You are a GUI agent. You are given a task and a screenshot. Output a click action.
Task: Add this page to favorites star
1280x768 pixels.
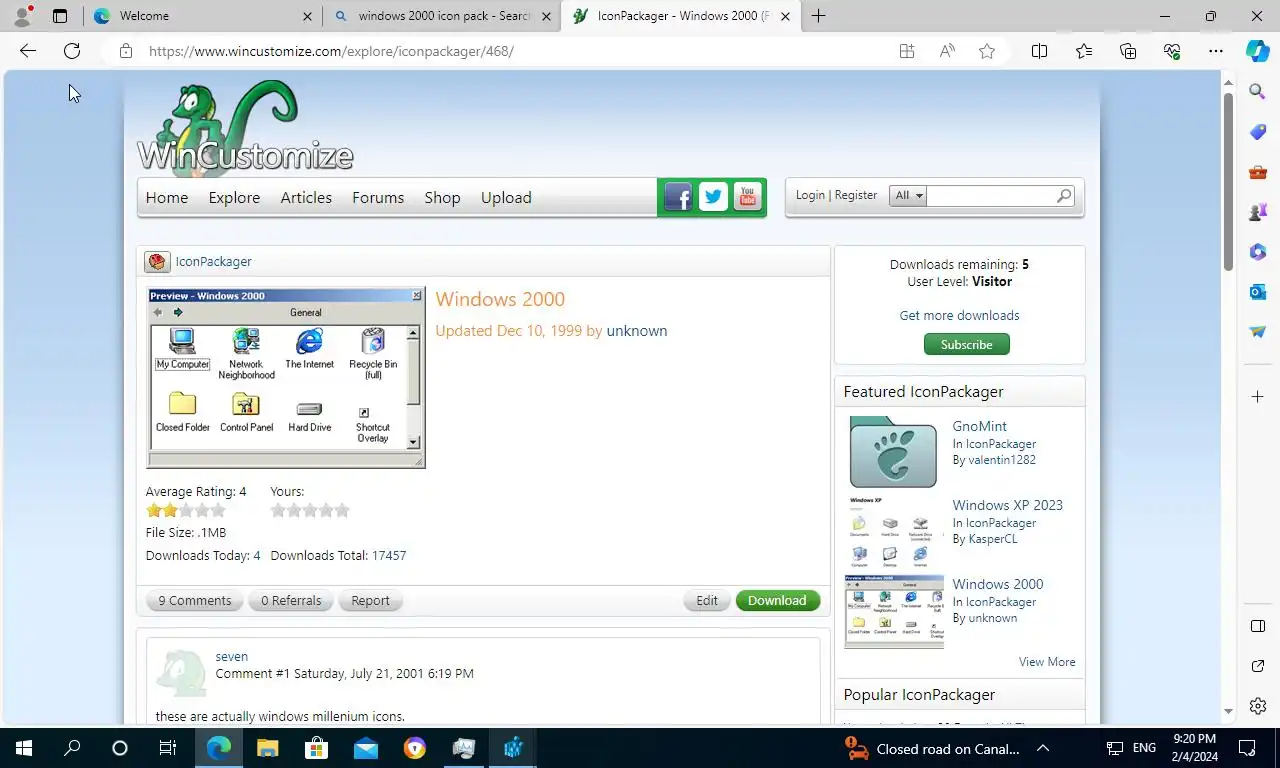coord(987,51)
